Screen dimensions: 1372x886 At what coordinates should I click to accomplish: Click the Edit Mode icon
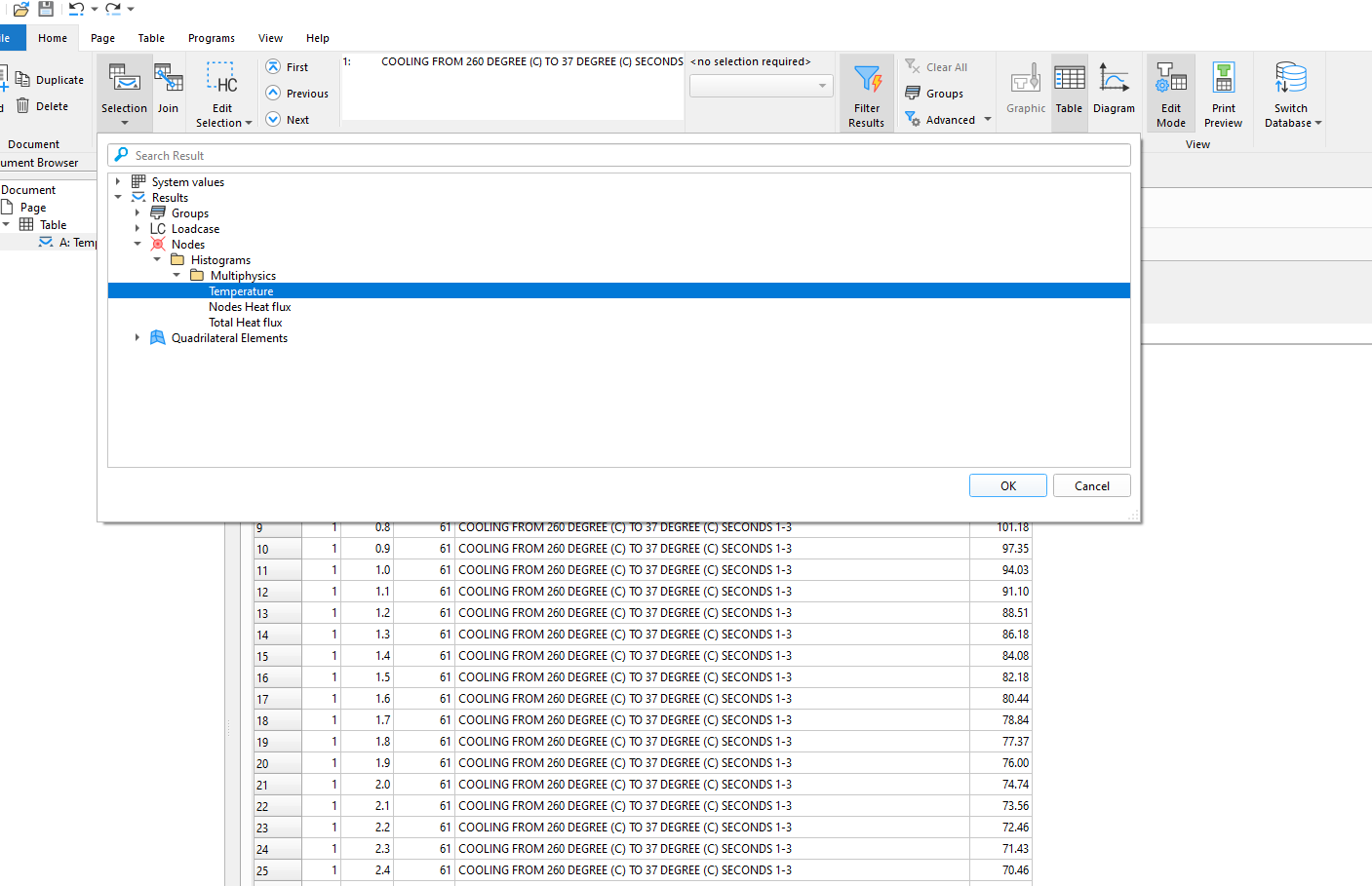click(x=1170, y=80)
